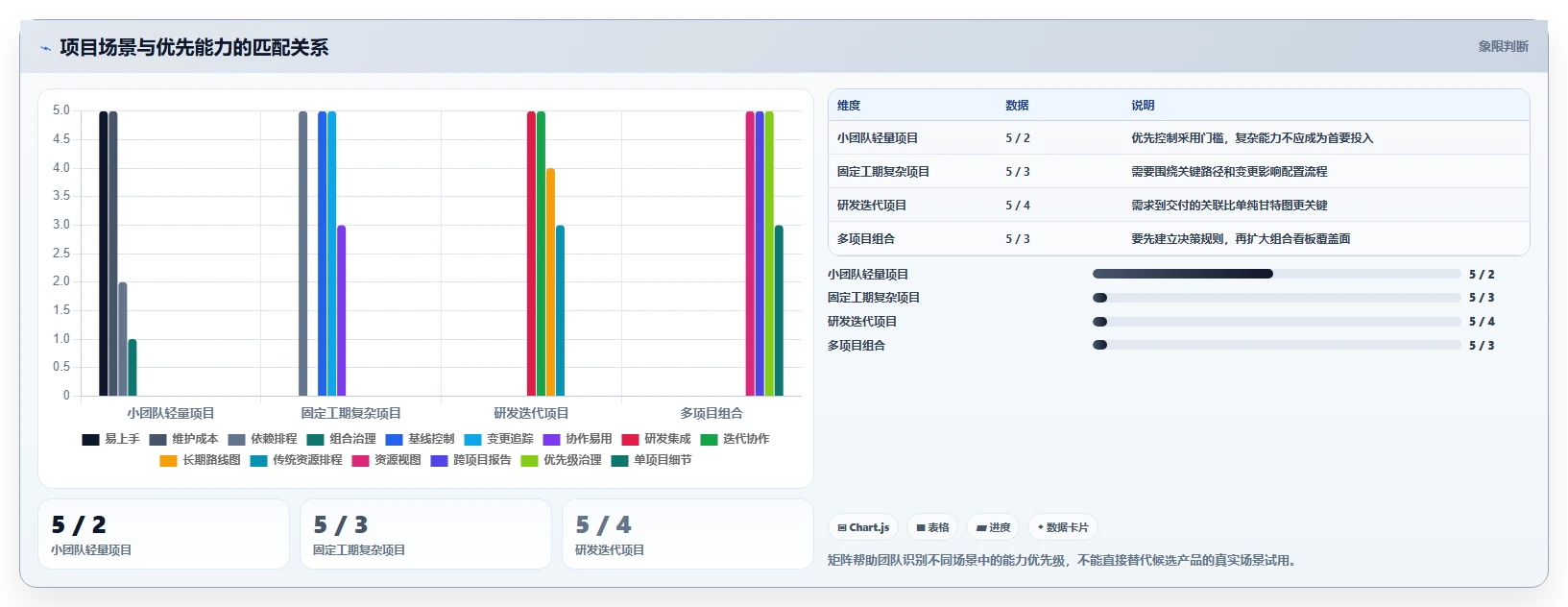
Task: Toggle the 研发集成 legend series
Action: (656, 439)
